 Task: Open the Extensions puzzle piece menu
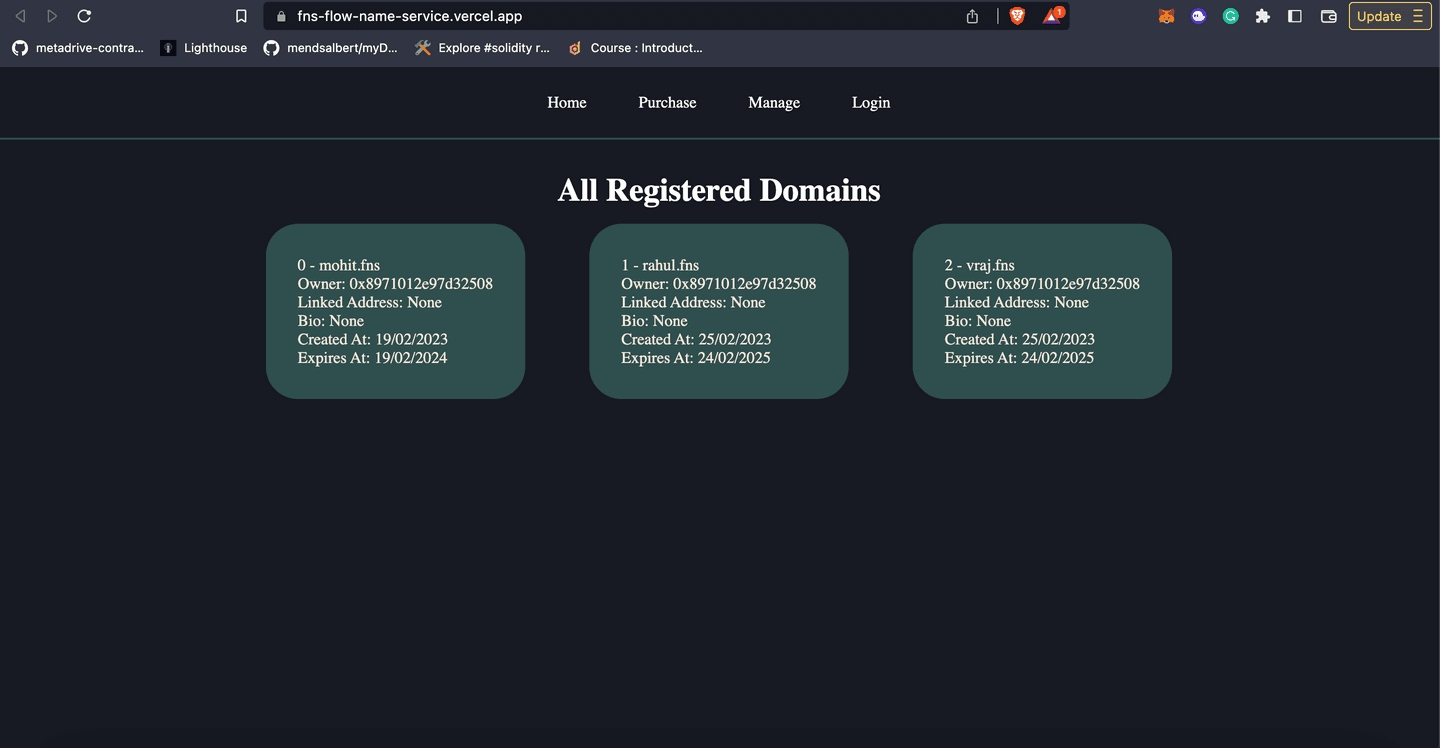coord(1263,16)
